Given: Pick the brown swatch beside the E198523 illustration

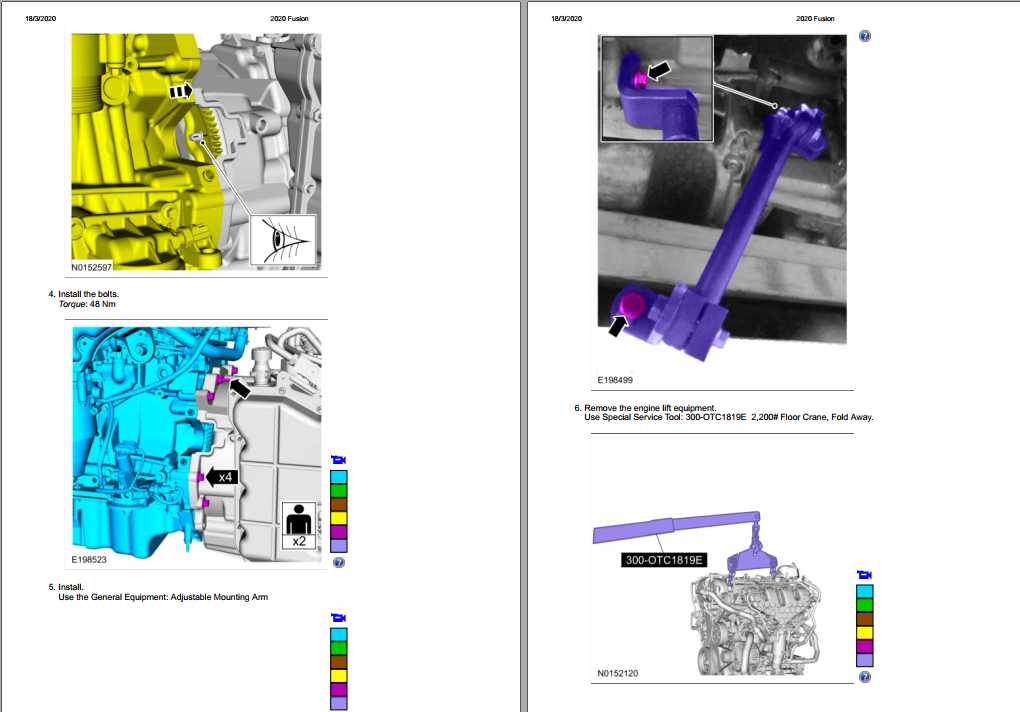Looking at the screenshot, I should (339, 505).
